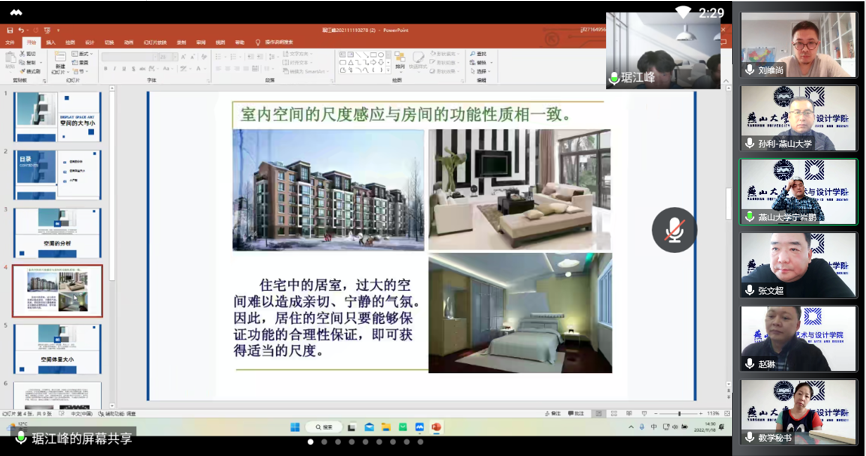
Task: Adjust the zoom slider in status bar
Action: click(x=680, y=413)
